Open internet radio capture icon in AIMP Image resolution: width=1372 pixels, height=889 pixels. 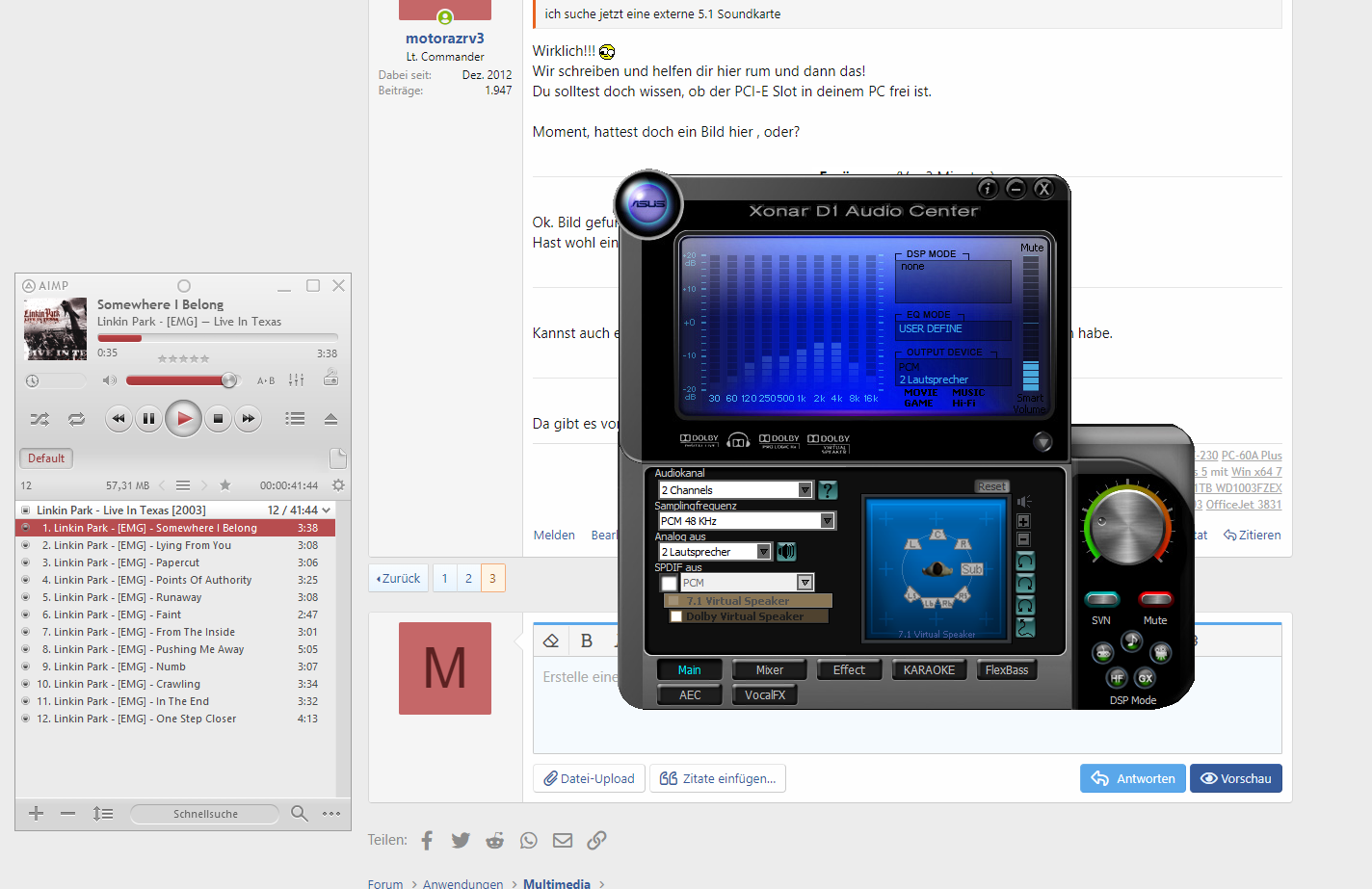pos(330,379)
